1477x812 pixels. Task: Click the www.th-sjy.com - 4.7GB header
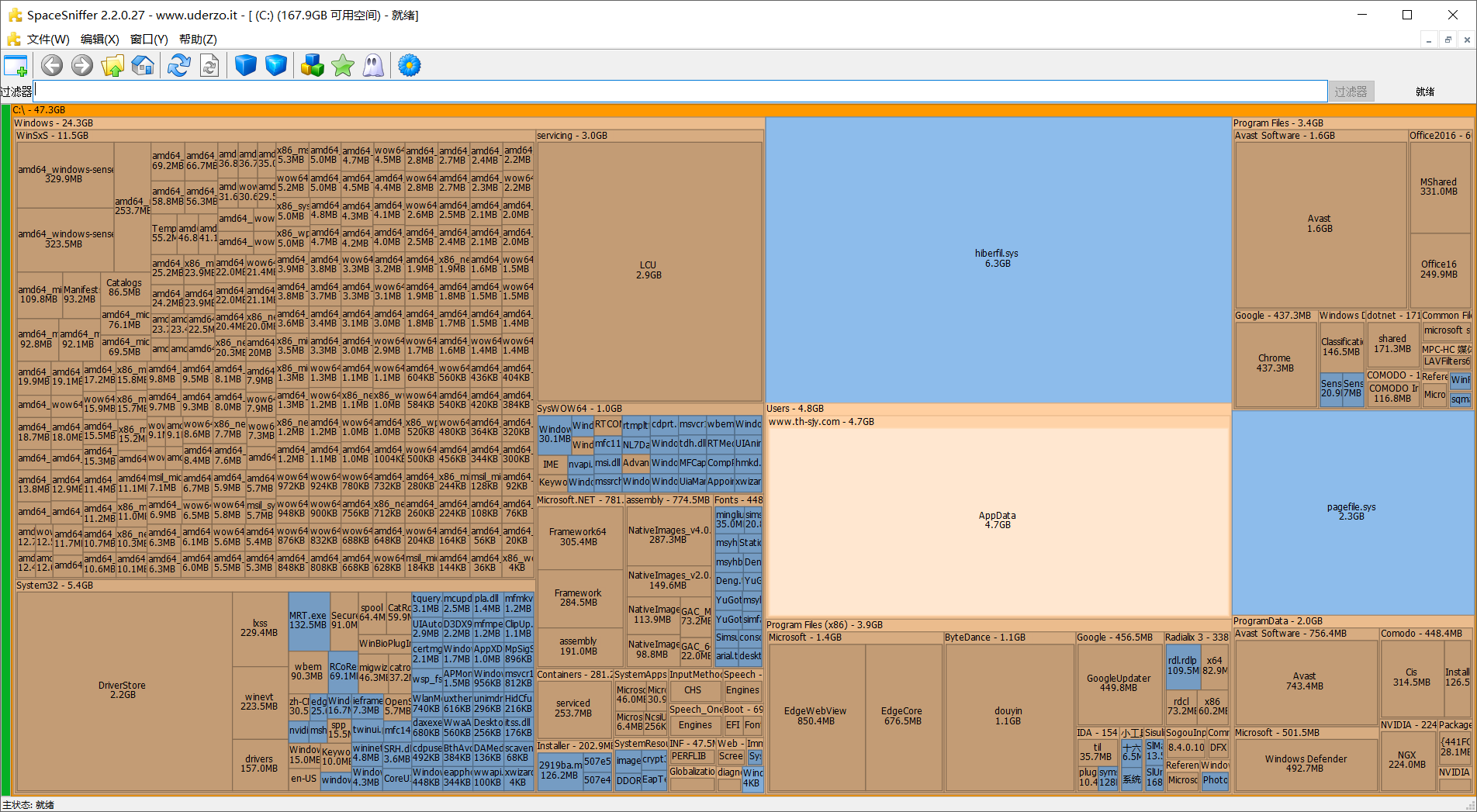coord(998,422)
